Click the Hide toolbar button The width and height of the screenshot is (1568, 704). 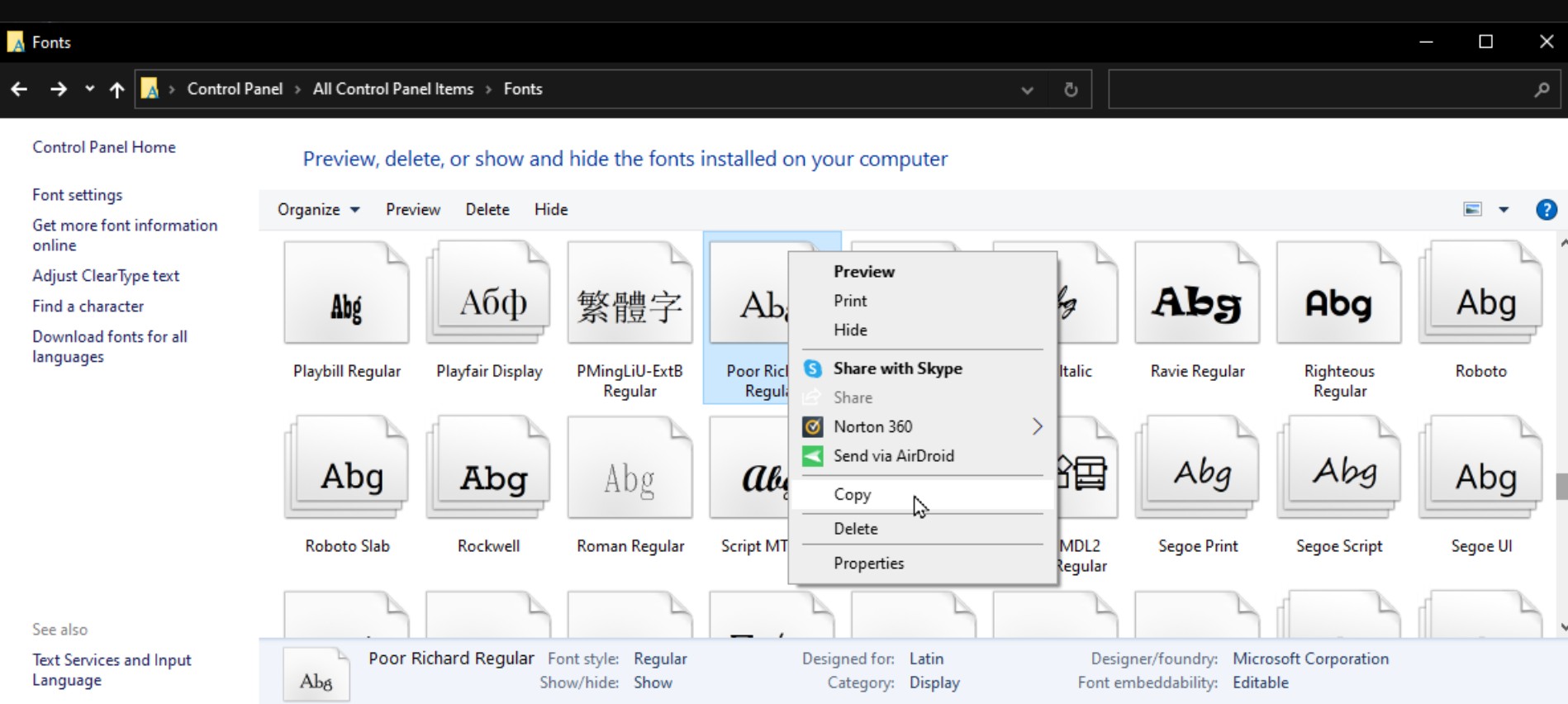click(551, 210)
